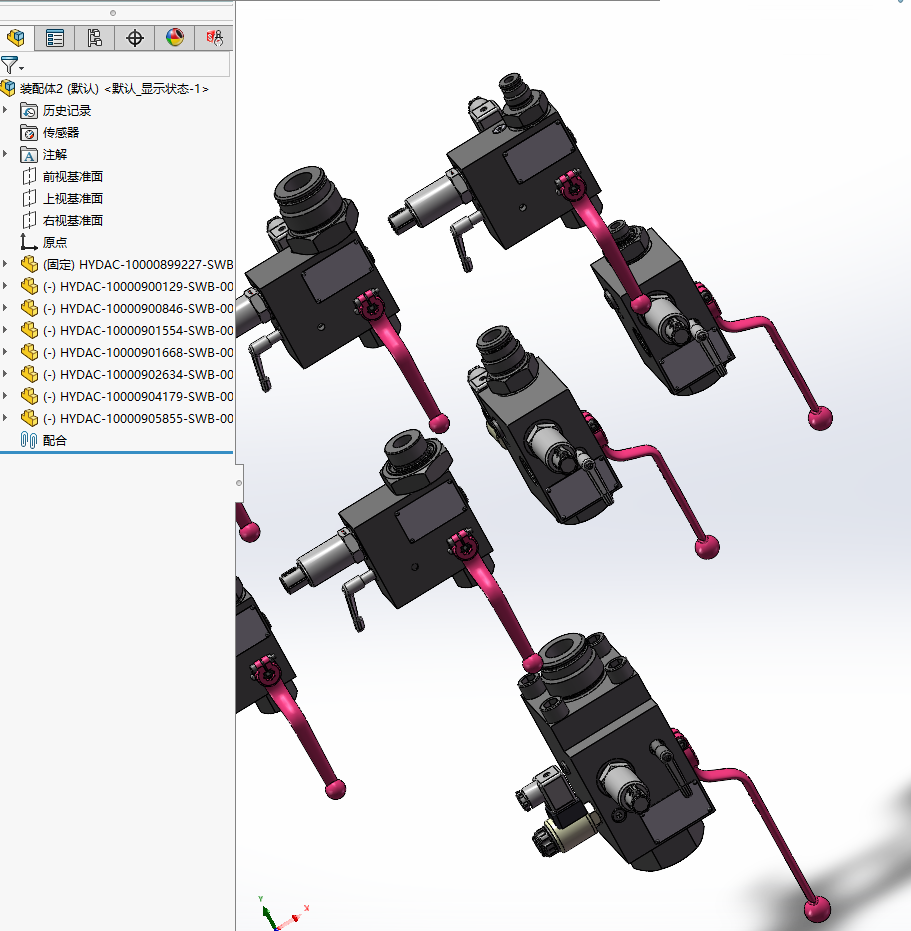The width and height of the screenshot is (911, 931).
Task: Expand the HYDAC-10000902634 component
Action: 5,373
